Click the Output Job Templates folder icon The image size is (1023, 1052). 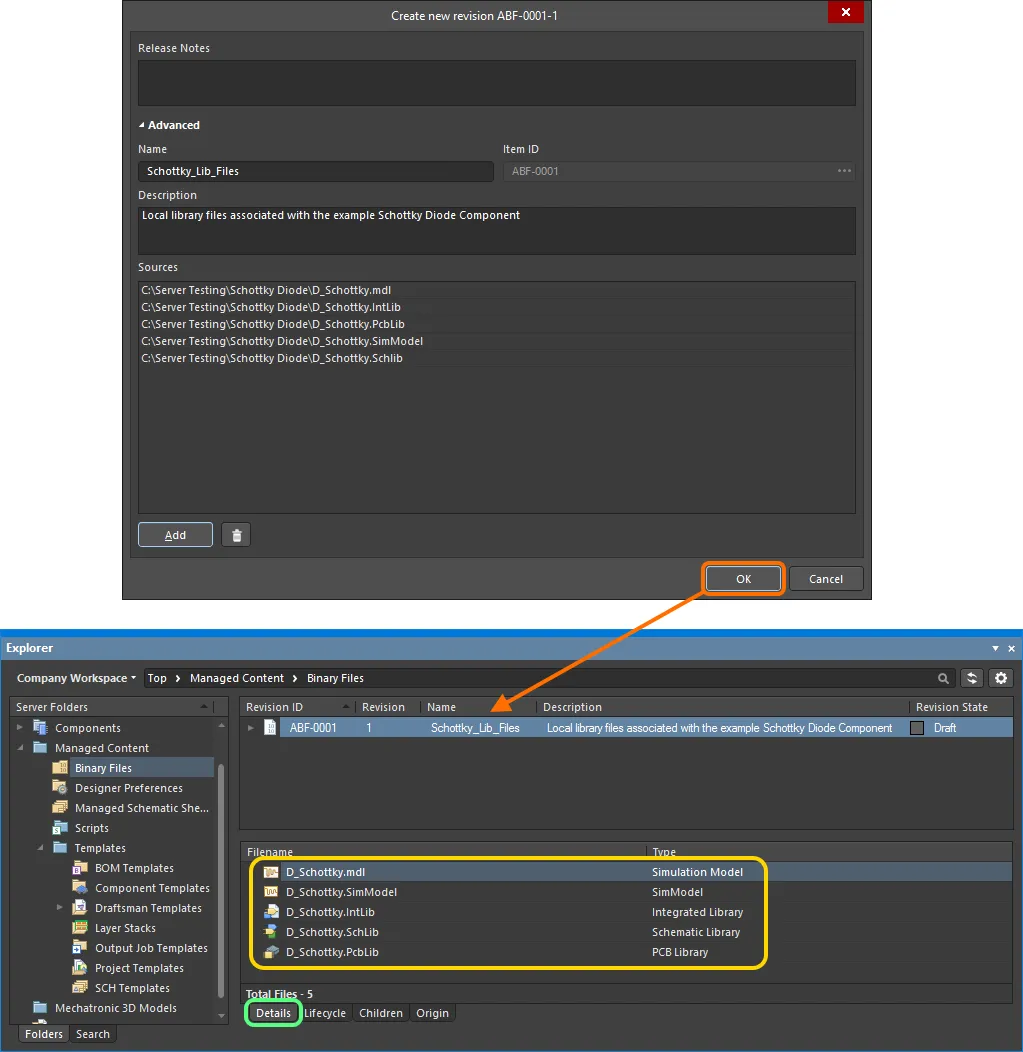[80, 948]
